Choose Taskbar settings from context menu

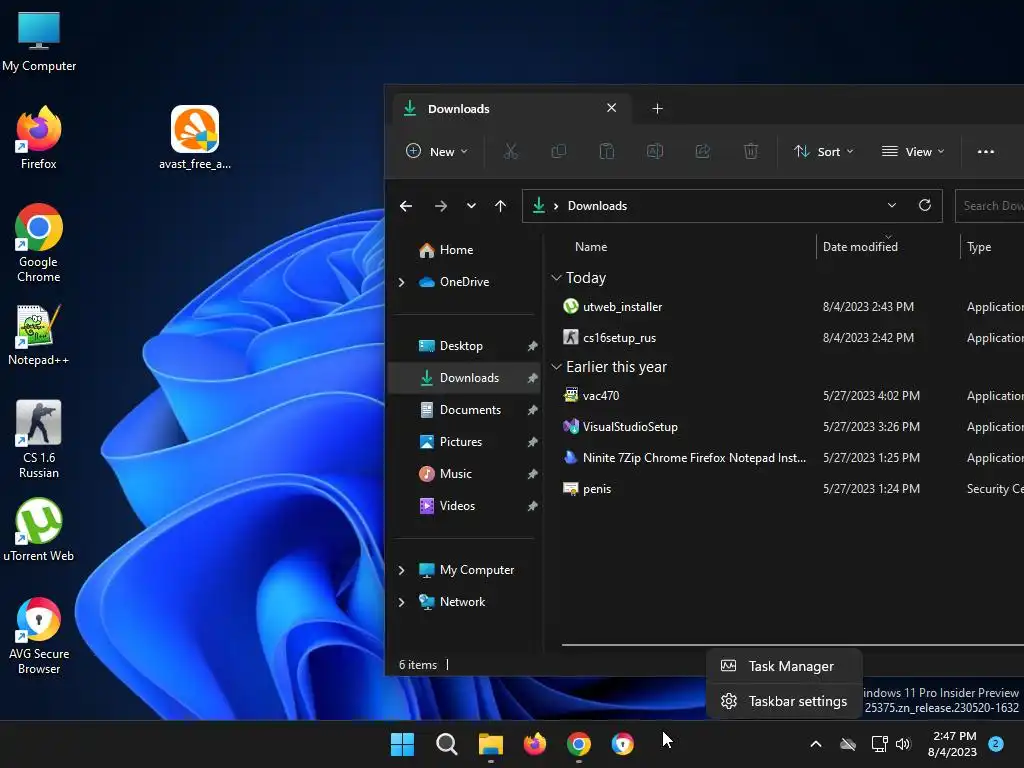(784, 701)
